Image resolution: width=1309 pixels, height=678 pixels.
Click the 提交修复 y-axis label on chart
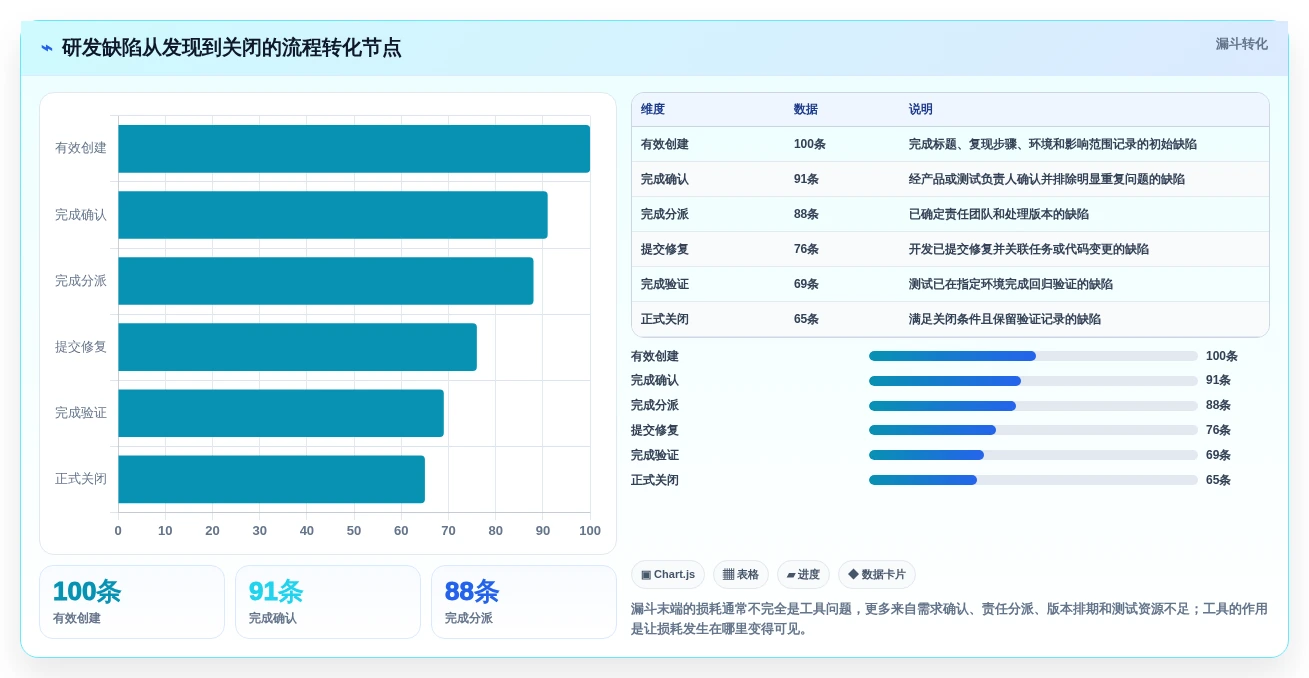81,347
